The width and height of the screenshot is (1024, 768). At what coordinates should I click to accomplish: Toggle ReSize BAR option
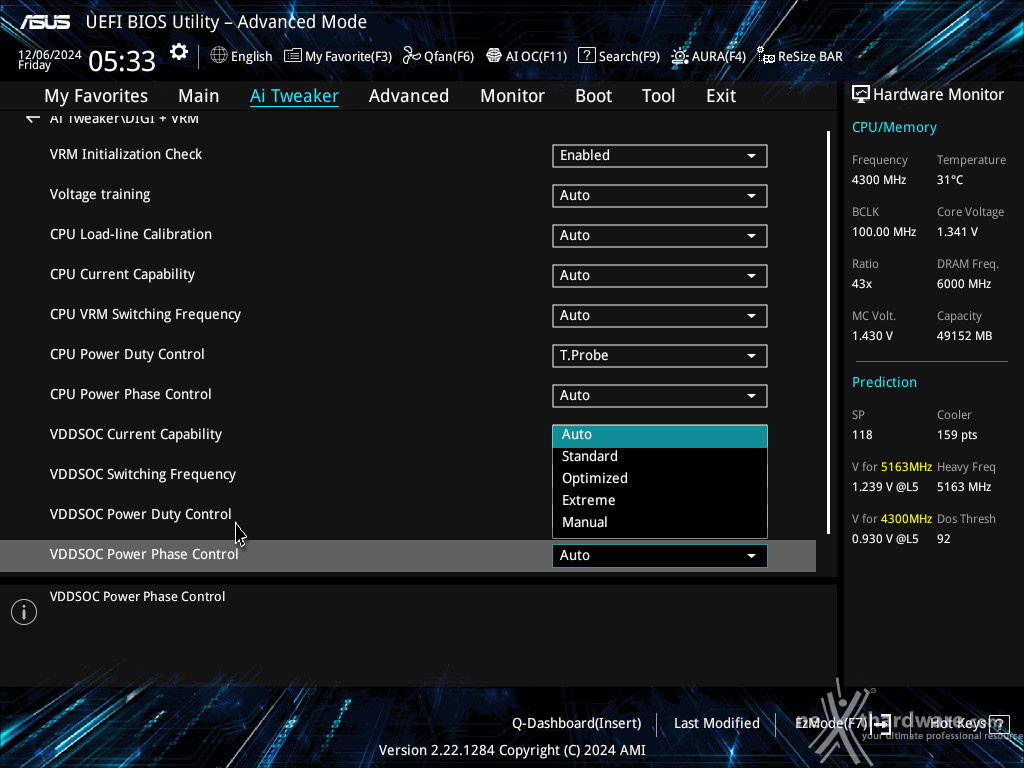click(x=799, y=56)
